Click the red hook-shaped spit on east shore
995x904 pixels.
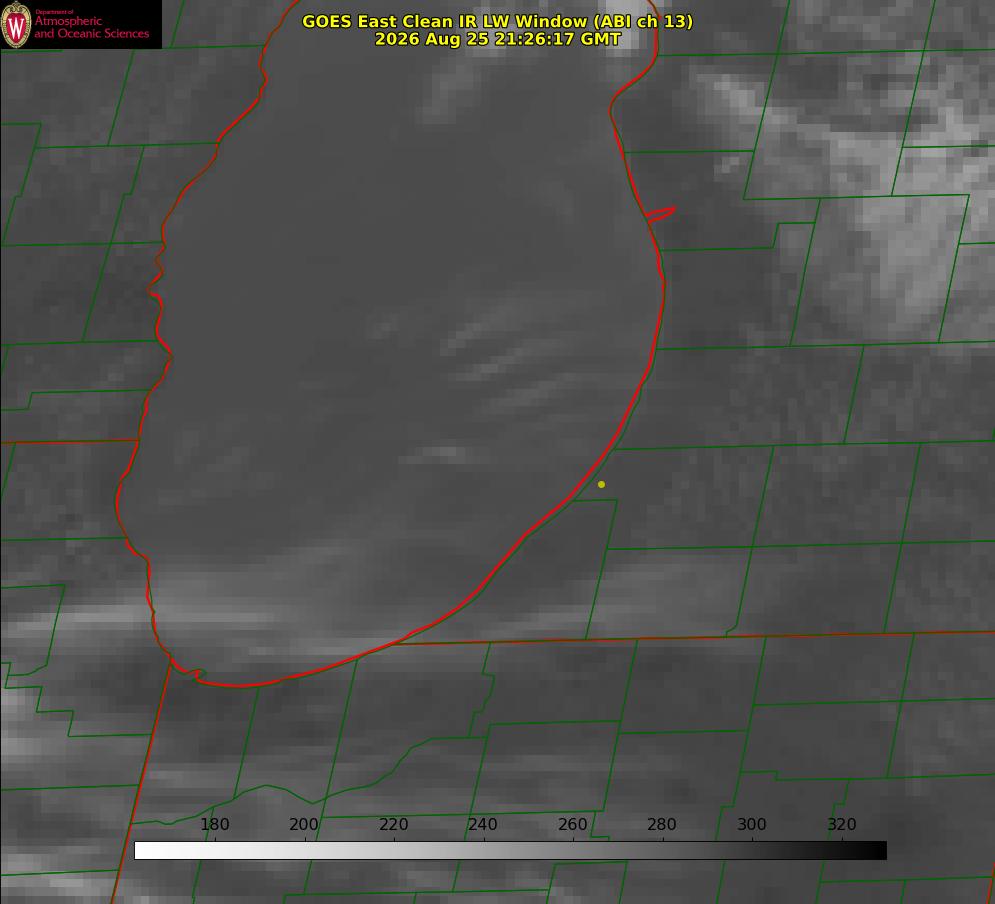tap(660, 214)
